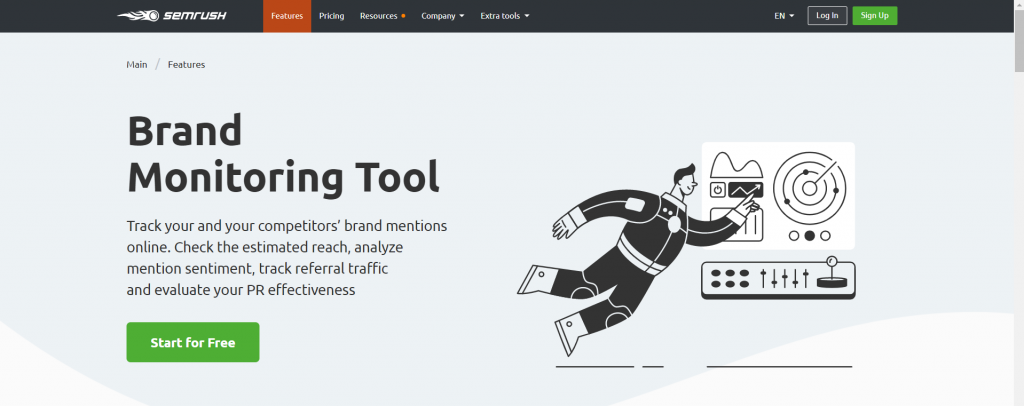Click the Start for Free button
The image size is (1024, 406).
tap(193, 342)
